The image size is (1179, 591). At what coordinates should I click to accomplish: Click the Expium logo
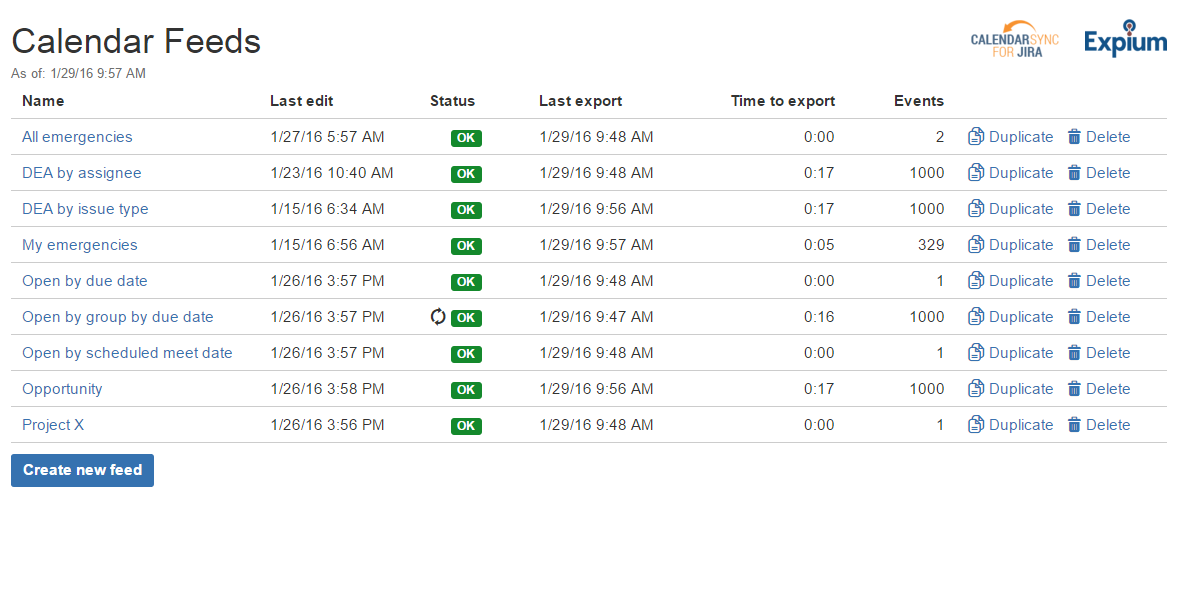pyautogui.click(x=1126, y=39)
